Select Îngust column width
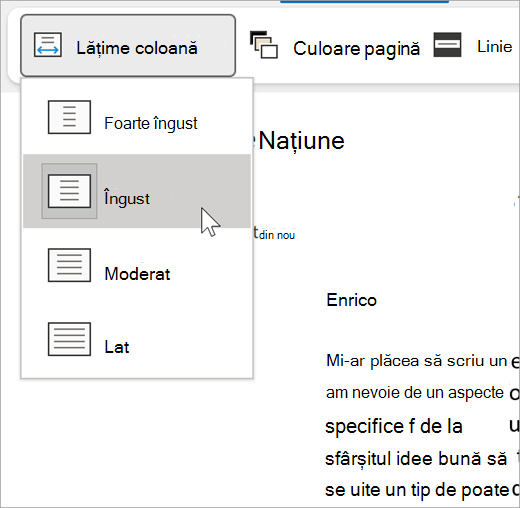This screenshot has height=508, width=520. (x=137, y=191)
